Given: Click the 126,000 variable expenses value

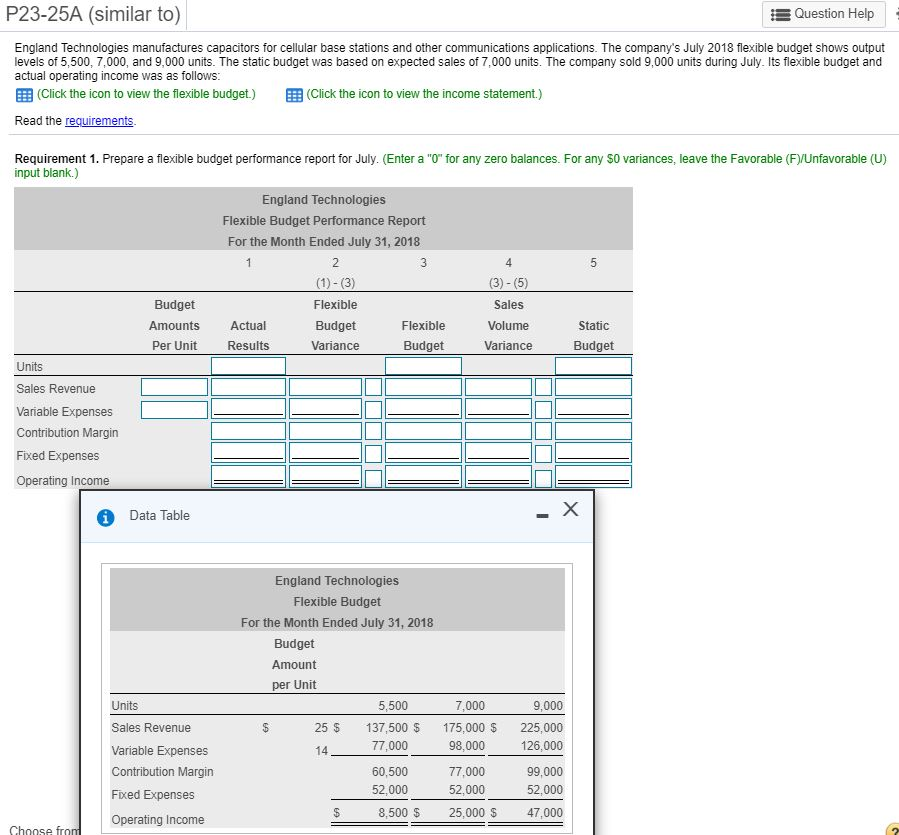Looking at the screenshot, I should click(541, 746).
